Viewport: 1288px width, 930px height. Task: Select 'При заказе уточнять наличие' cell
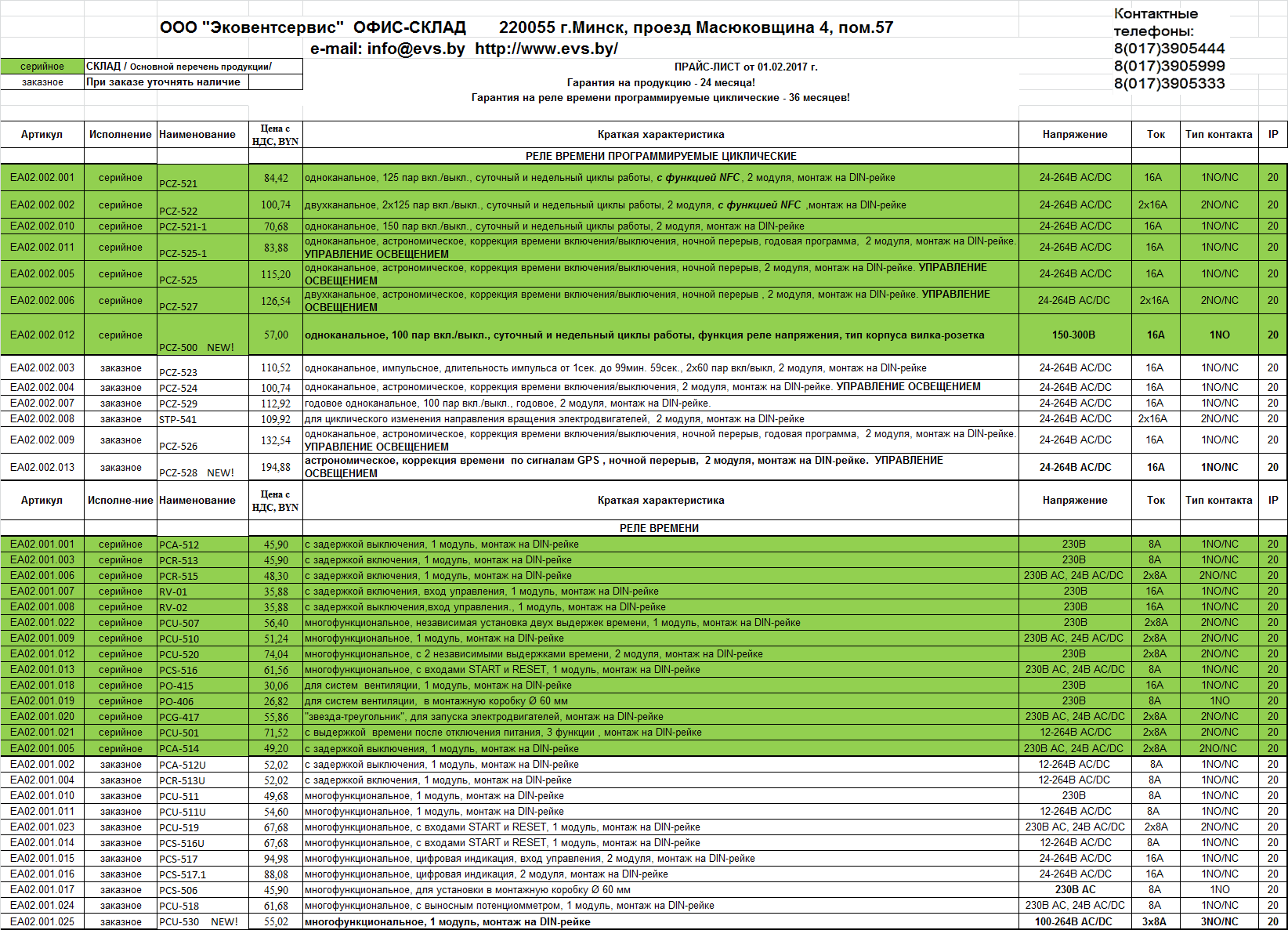coord(166,82)
